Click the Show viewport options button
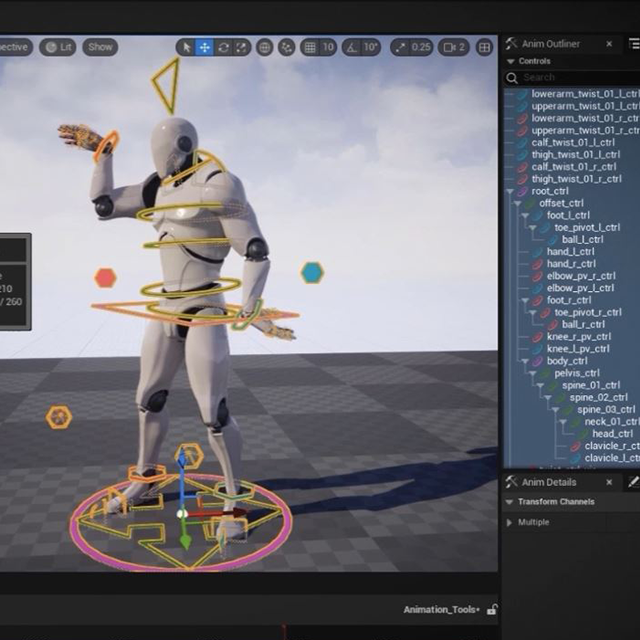 [x=100, y=47]
